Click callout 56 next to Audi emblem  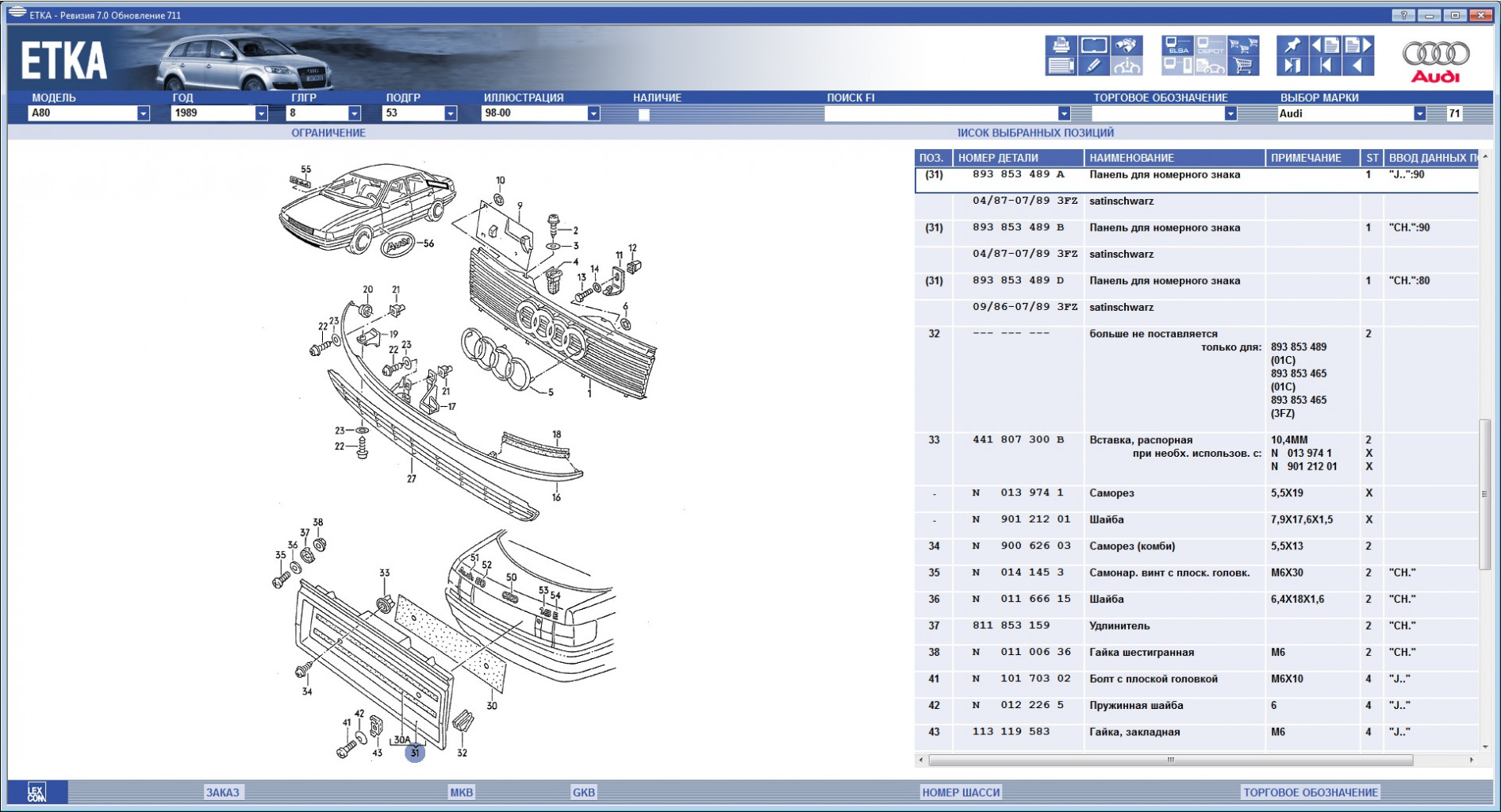[428, 243]
